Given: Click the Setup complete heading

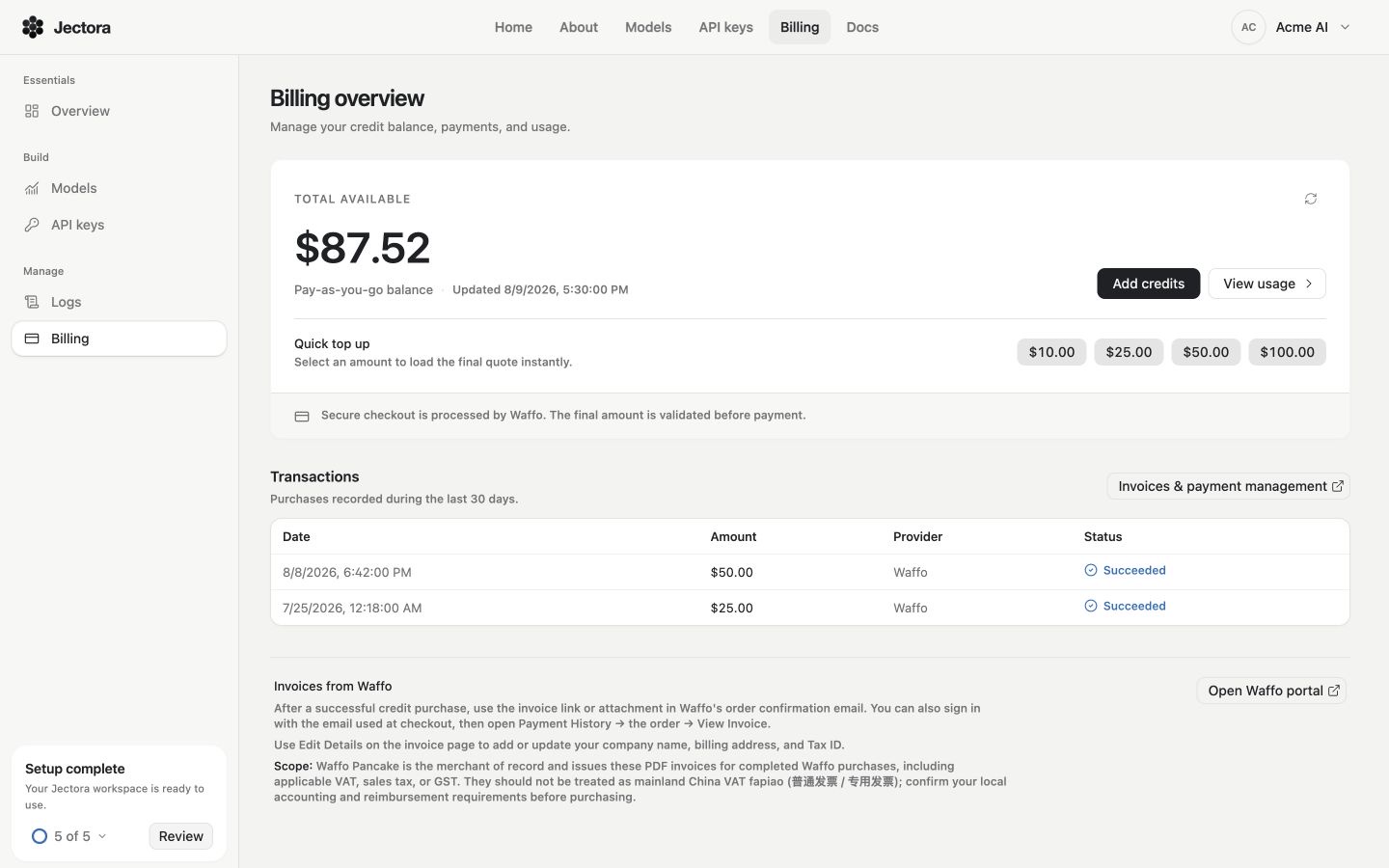Looking at the screenshot, I should pos(75,769).
